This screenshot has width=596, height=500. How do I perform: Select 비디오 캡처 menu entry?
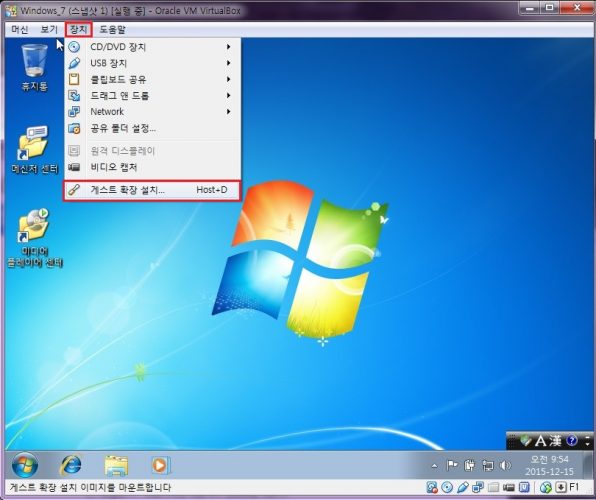tap(152, 167)
